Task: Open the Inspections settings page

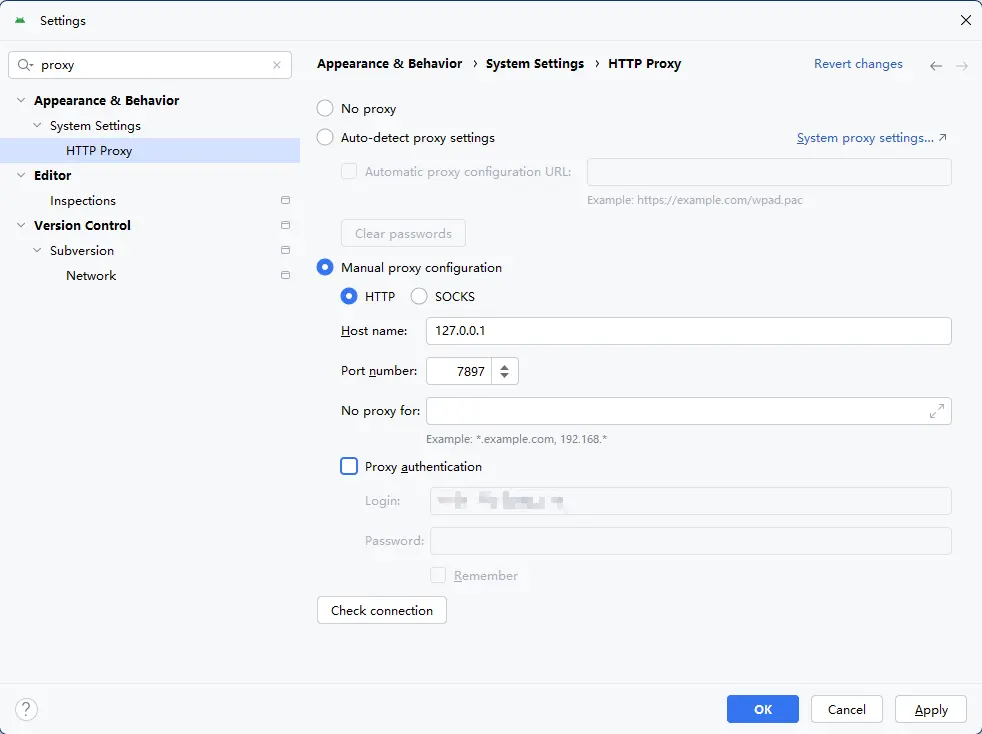Action: (83, 201)
